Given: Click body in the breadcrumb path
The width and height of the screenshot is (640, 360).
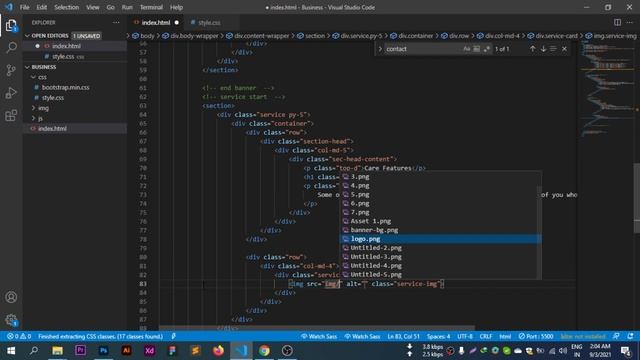Looking at the screenshot, I should (147, 36).
